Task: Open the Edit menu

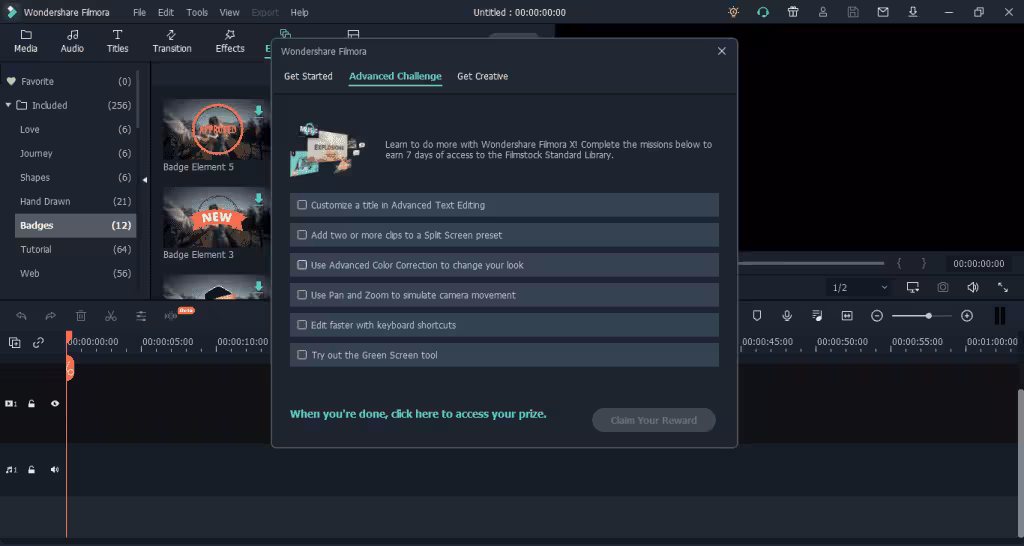Action: 166,12
